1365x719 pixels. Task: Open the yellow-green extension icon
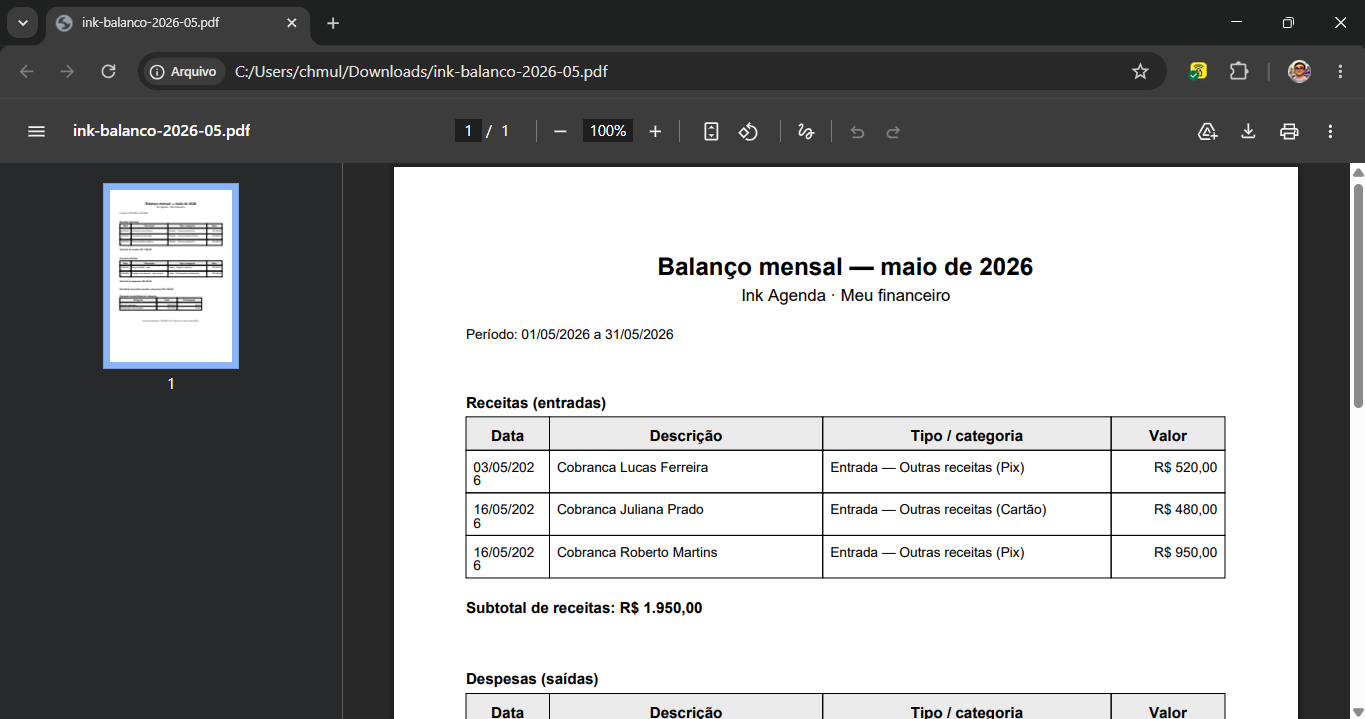click(1198, 71)
